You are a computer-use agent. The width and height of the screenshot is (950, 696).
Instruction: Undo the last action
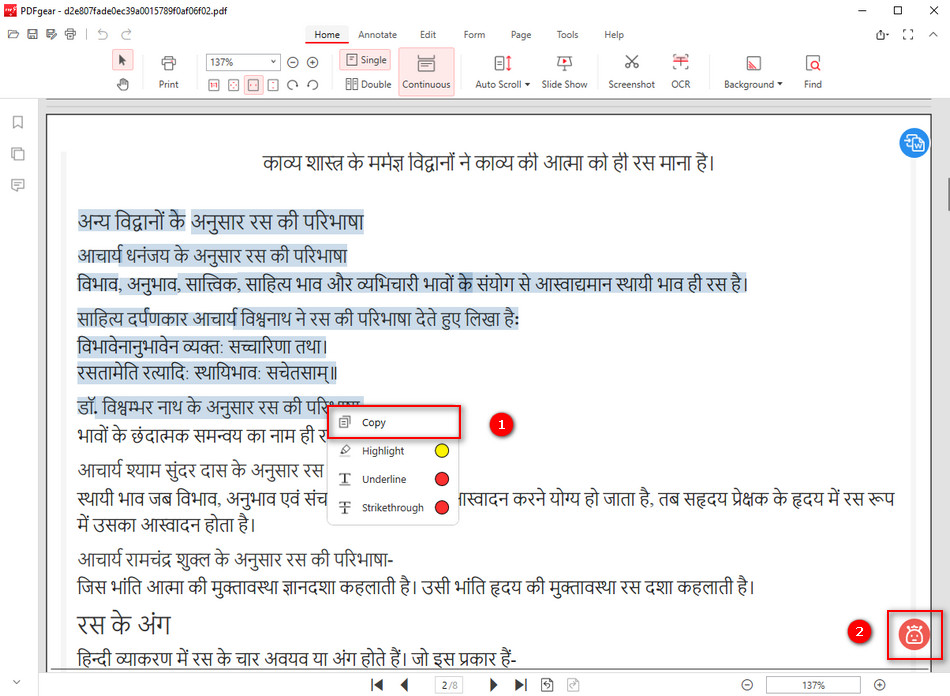click(102, 35)
